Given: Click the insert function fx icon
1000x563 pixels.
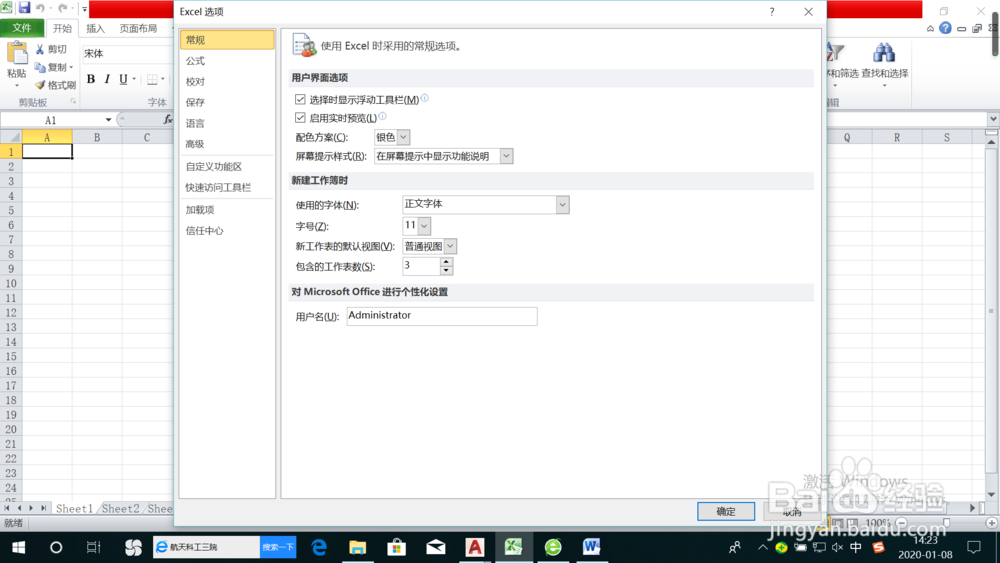Looking at the screenshot, I should pos(168,119).
